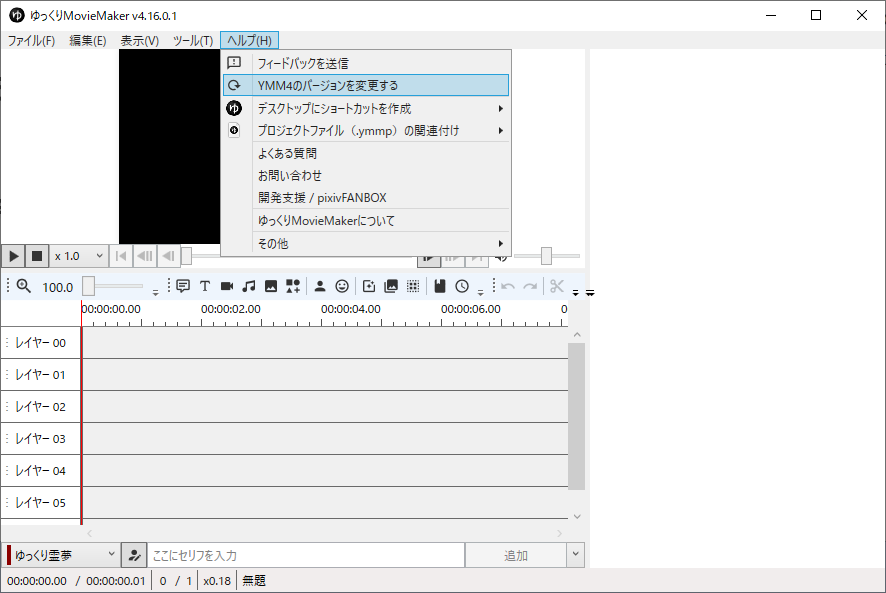Select よくある質問 menu entry
This screenshot has width=886, height=593.
[x=366, y=153]
